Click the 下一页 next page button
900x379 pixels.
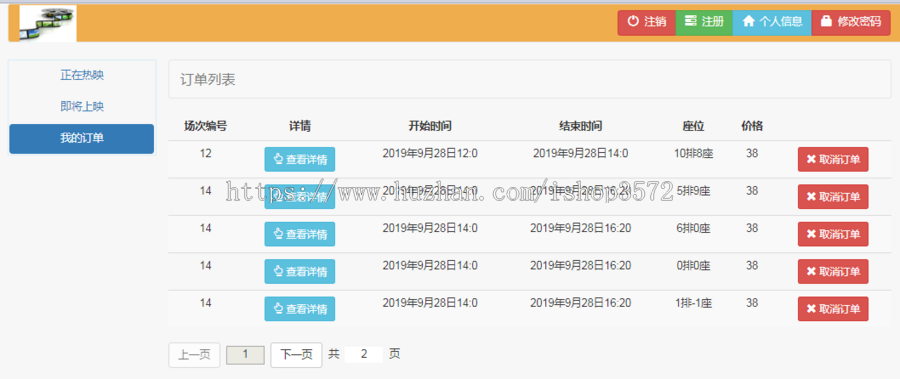click(x=296, y=355)
